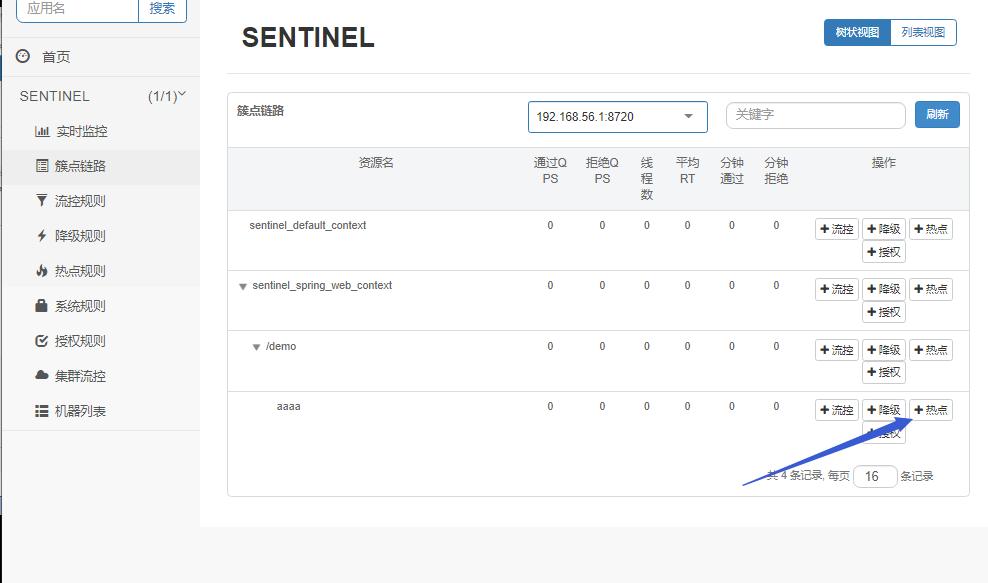Click the SENTINEL page heading
The image size is (988, 583).
click(x=308, y=37)
